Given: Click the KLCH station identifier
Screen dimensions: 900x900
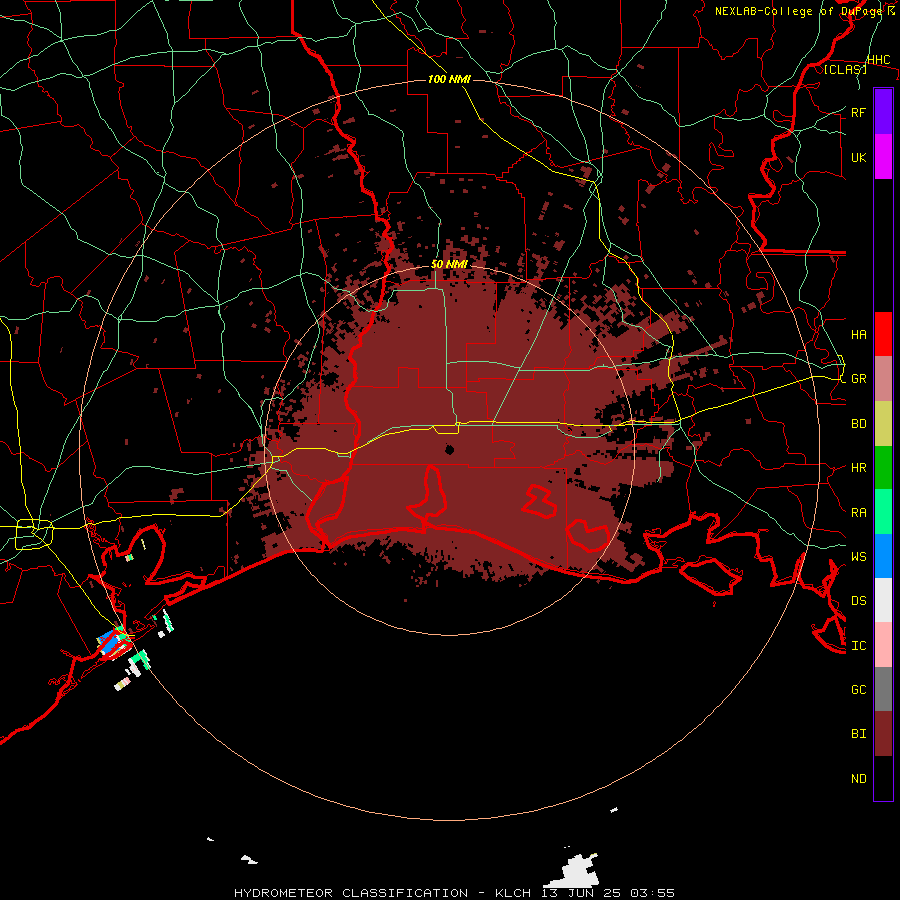Looking at the screenshot, I should (x=513, y=893).
